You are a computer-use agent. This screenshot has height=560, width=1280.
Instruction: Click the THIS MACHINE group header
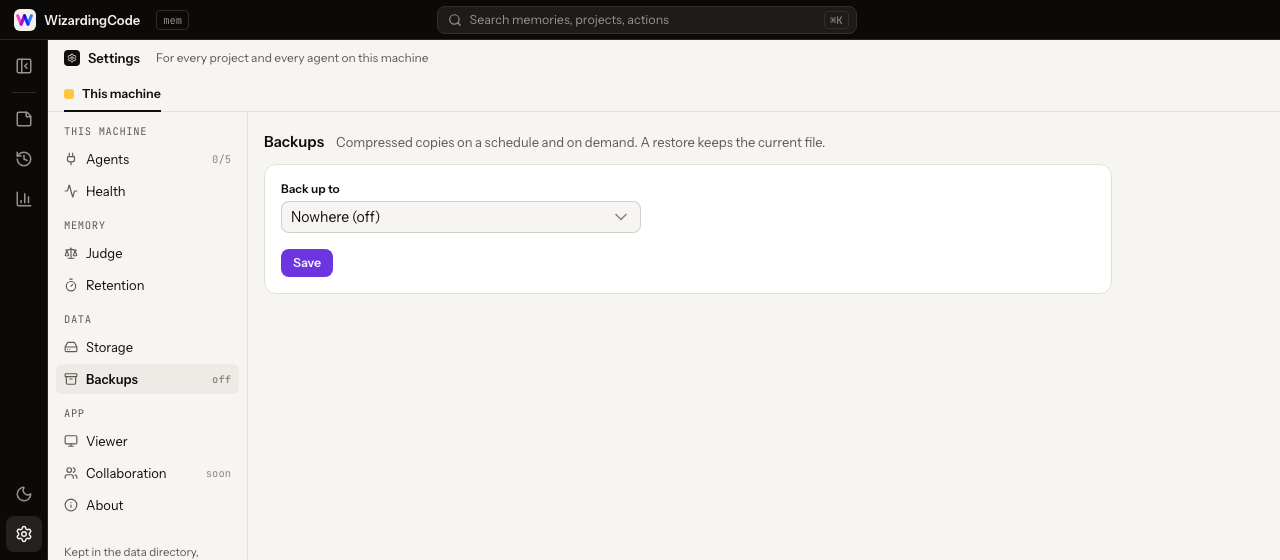(x=105, y=132)
